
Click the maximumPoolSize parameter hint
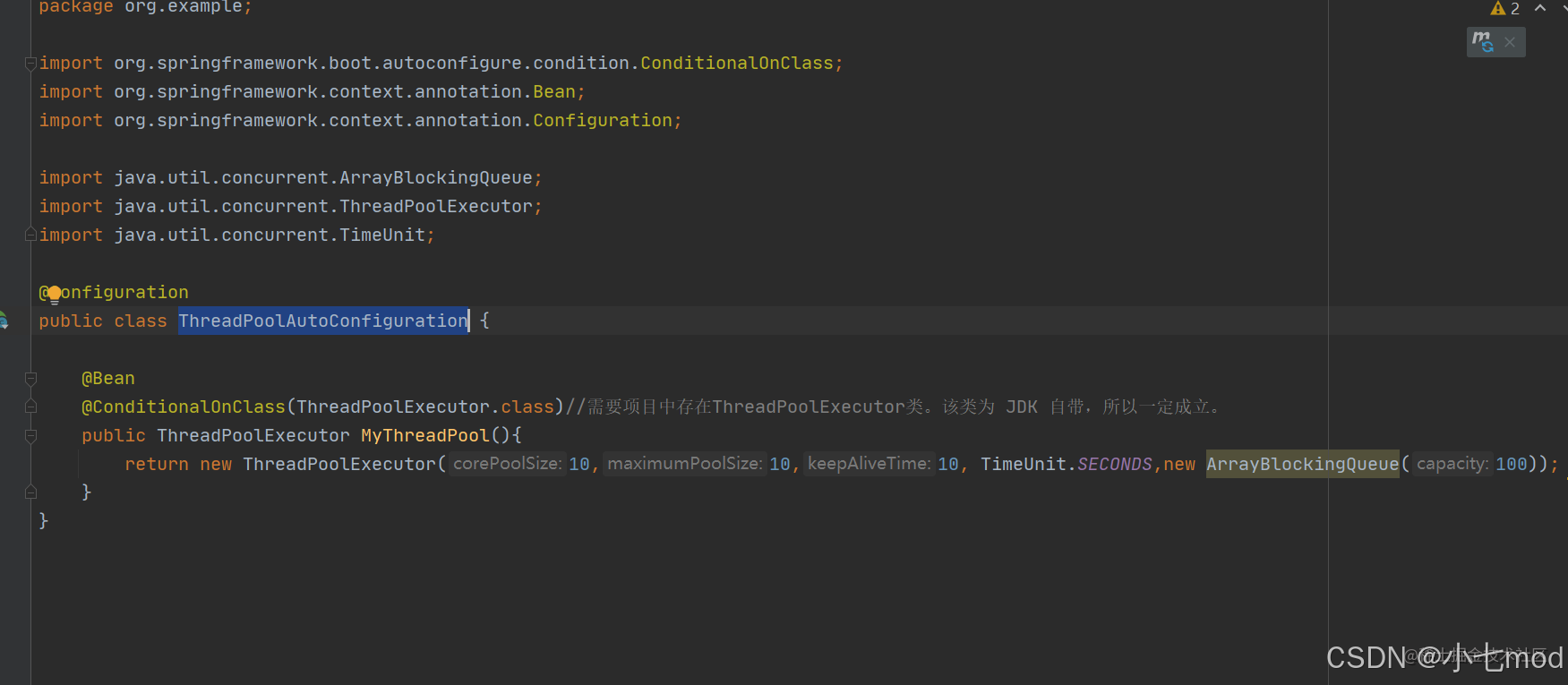[684, 464]
